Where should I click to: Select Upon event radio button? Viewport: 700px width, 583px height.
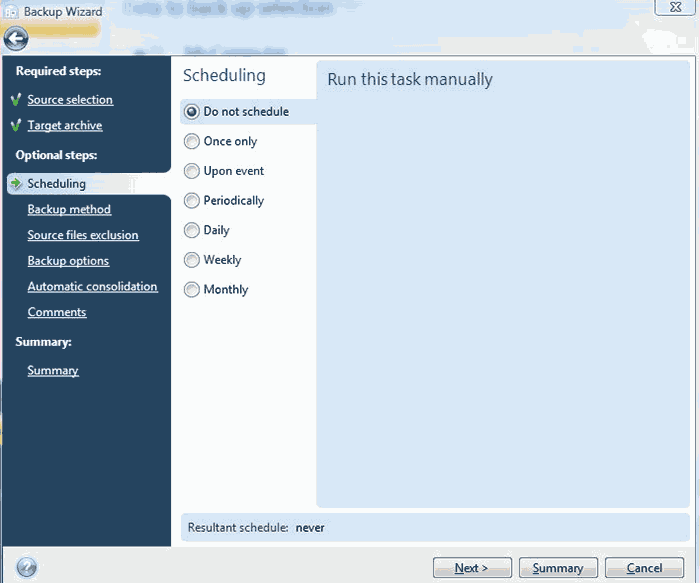coord(192,171)
